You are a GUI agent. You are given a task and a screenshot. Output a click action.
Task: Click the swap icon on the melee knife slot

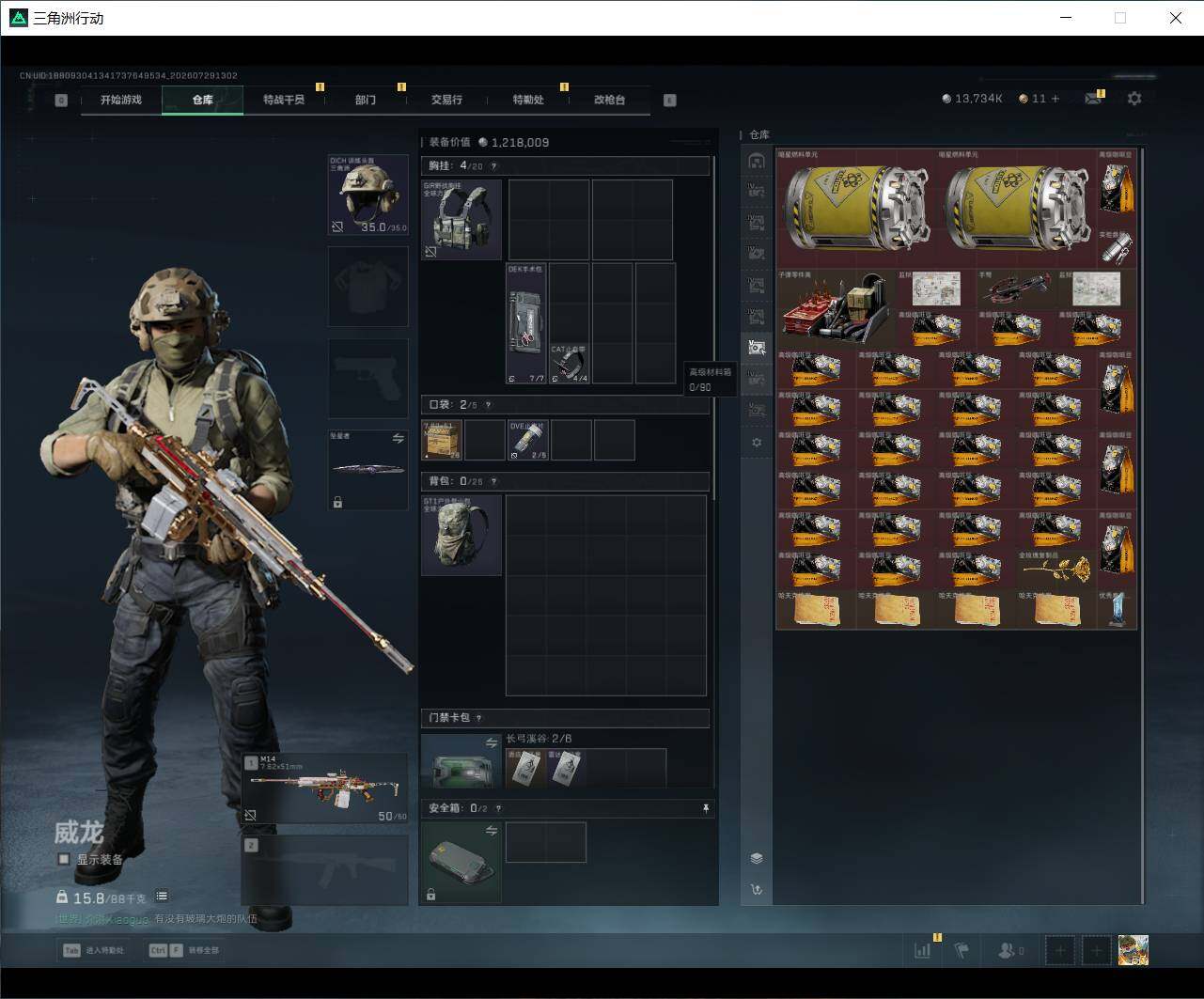tap(399, 438)
